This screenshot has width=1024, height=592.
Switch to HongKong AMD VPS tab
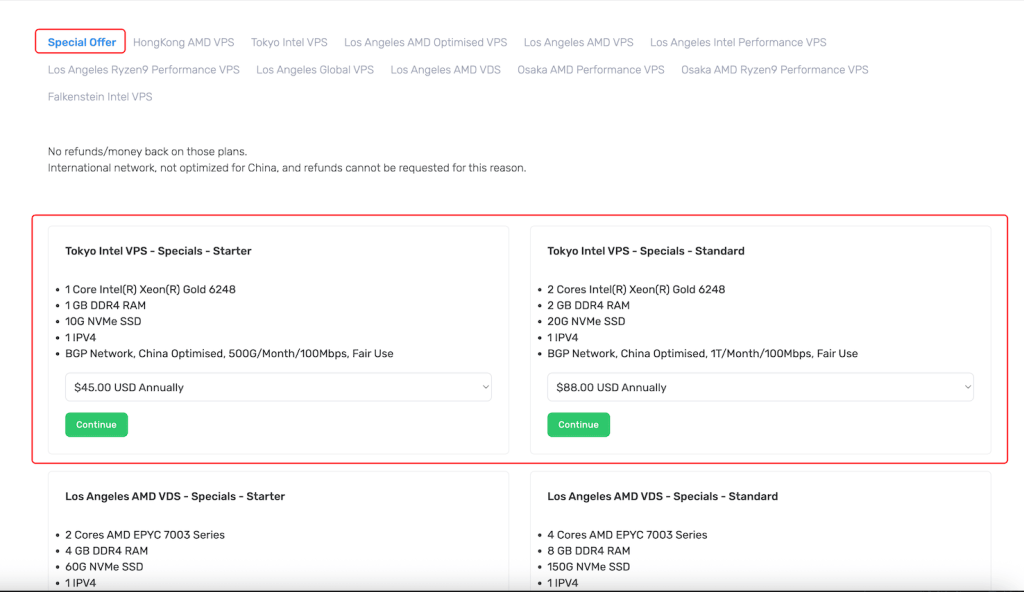coord(183,42)
